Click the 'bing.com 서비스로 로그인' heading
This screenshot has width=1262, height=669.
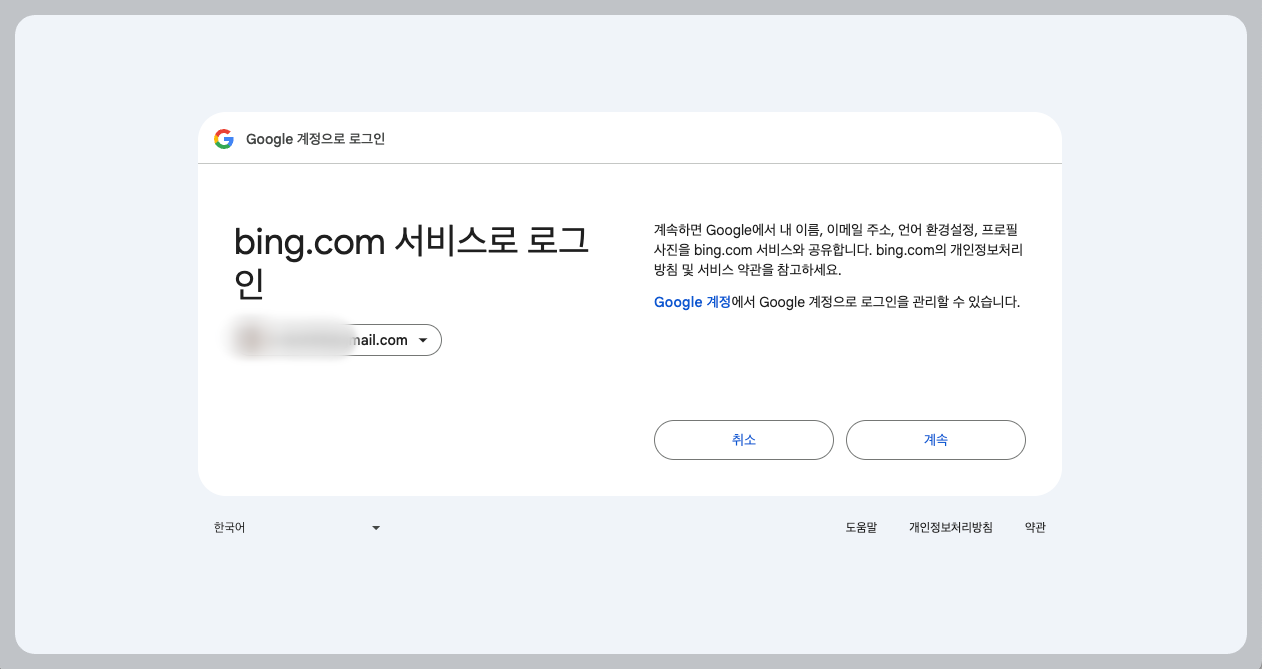pyautogui.click(x=411, y=262)
